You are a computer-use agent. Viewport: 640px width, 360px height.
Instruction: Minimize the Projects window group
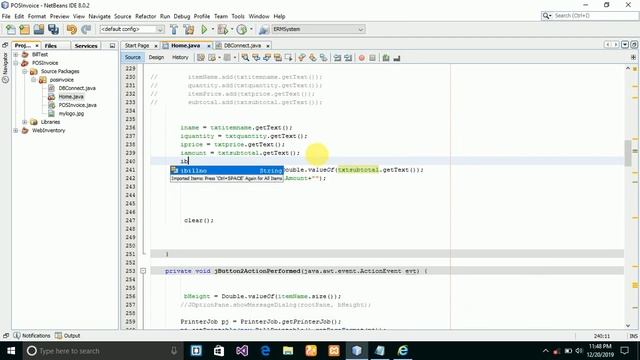[112, 46]
